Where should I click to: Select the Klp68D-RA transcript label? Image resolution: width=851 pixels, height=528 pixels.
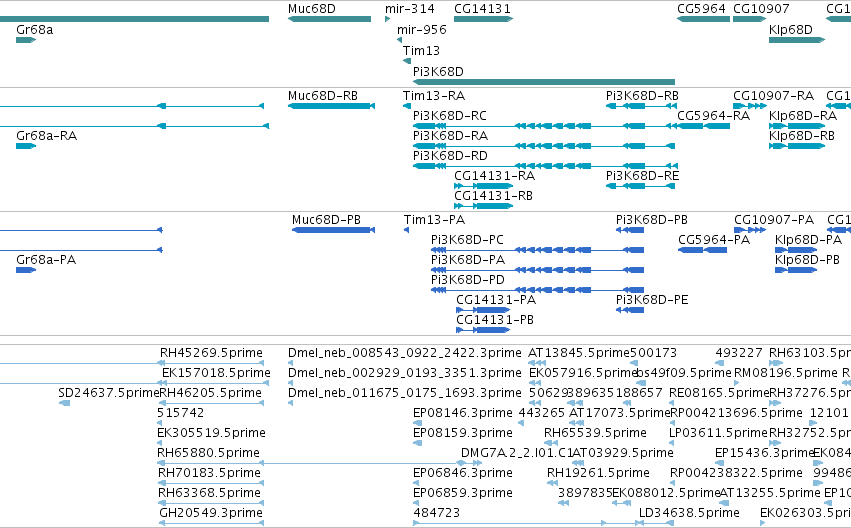803,116
